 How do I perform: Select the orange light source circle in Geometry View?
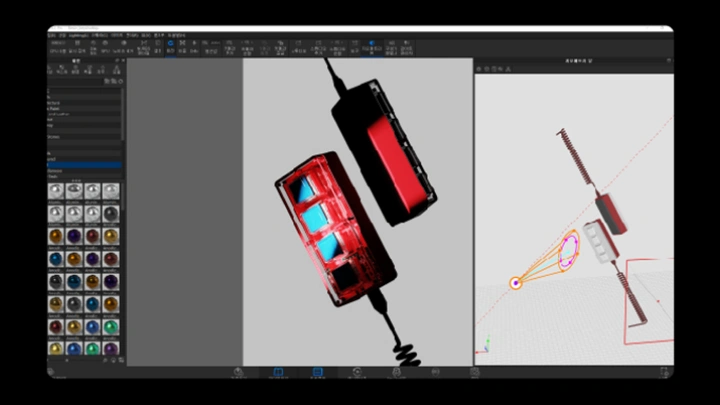click(x=516, y=283)
